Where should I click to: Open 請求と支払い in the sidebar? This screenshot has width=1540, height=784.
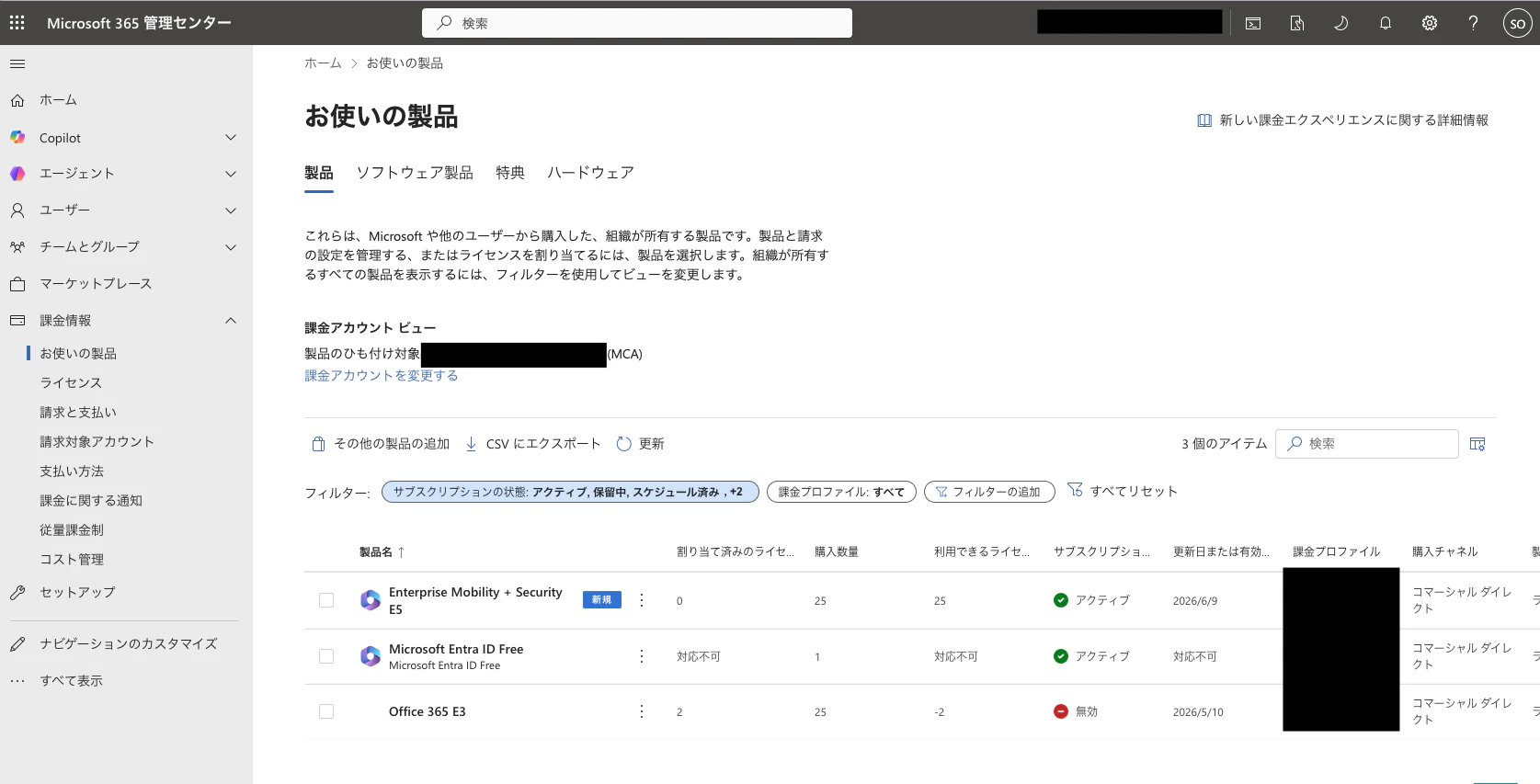[x=78, y=413]
